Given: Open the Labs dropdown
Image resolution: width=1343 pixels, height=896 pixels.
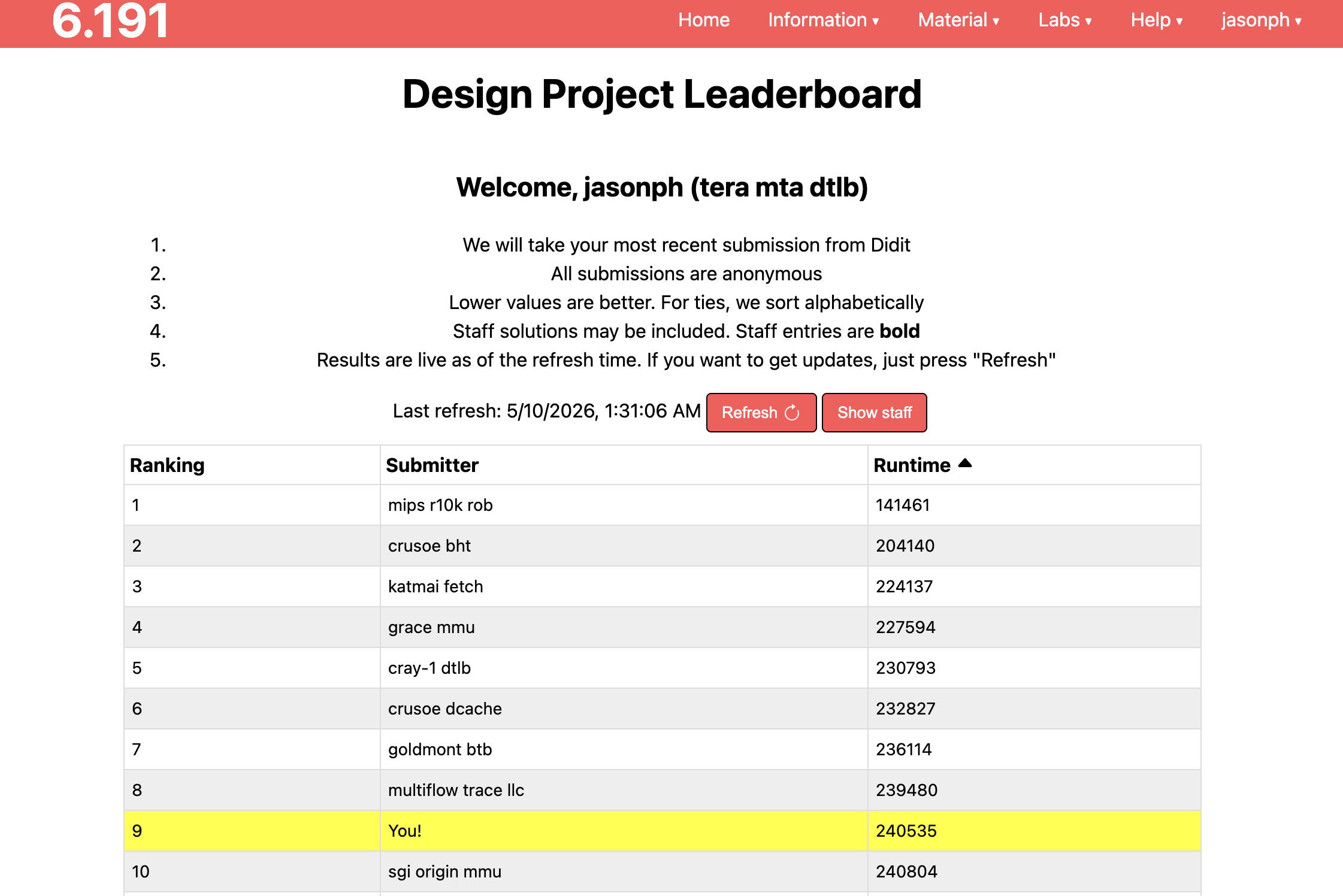Looking at the screenshot, I should 1065,20.
